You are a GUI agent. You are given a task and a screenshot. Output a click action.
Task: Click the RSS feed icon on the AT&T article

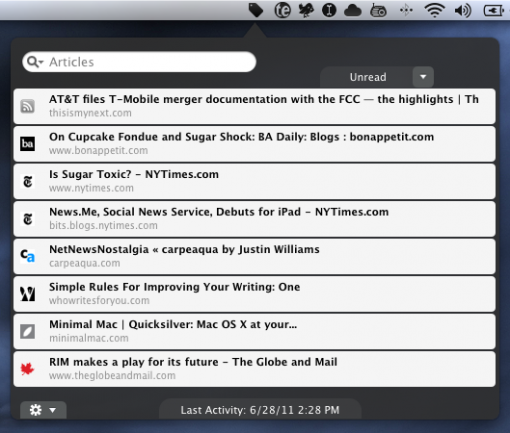tap(27, 106)
